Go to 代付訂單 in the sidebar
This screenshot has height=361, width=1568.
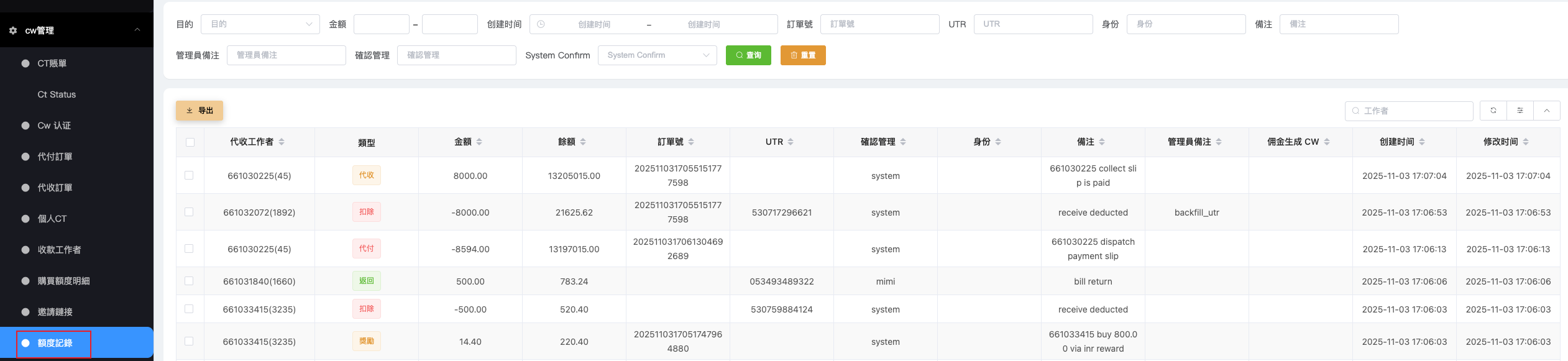point(55,157)
